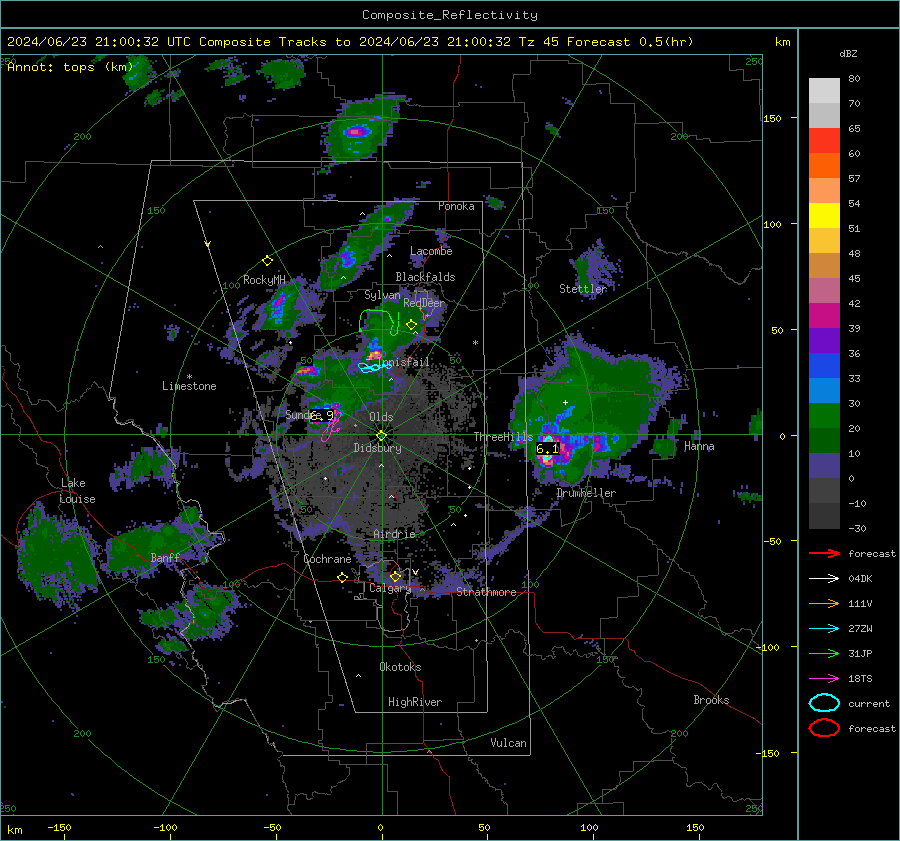The width and height of the screenshot is (900, 841).
Task: Click the 'Annot: tops (km)' annotation text
Action: pos(70,67)
